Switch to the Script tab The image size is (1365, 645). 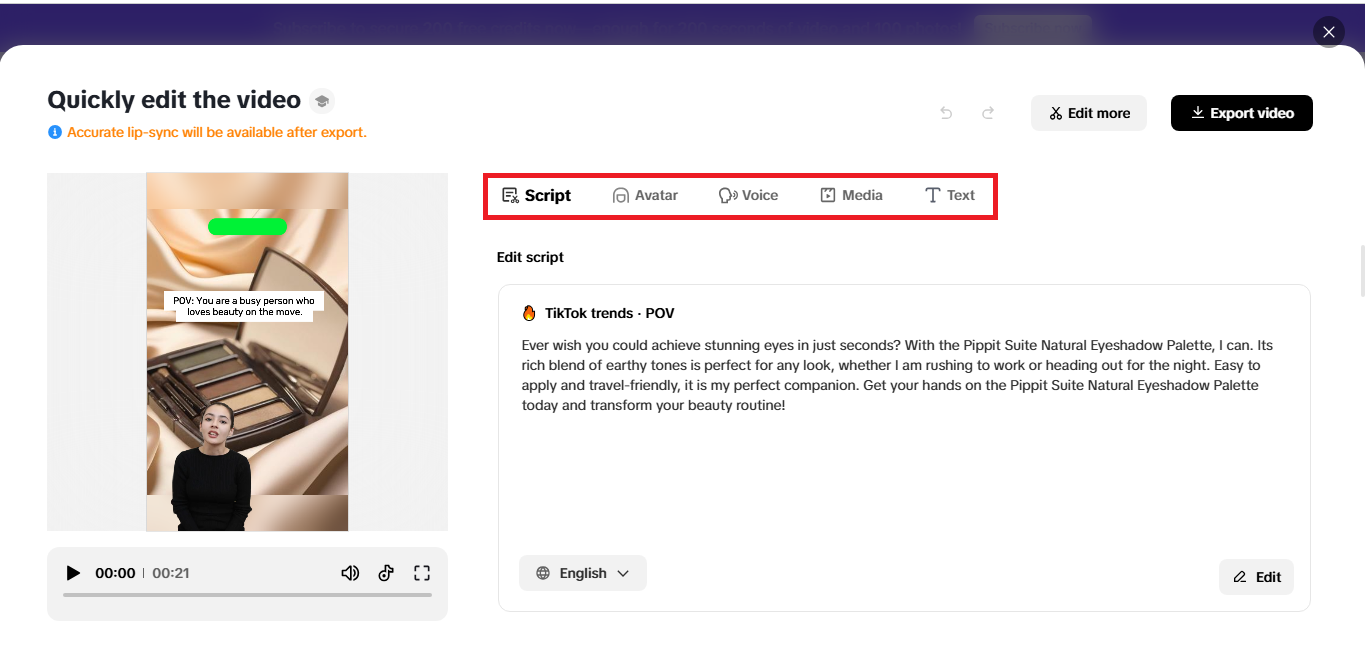click(536, 195)
